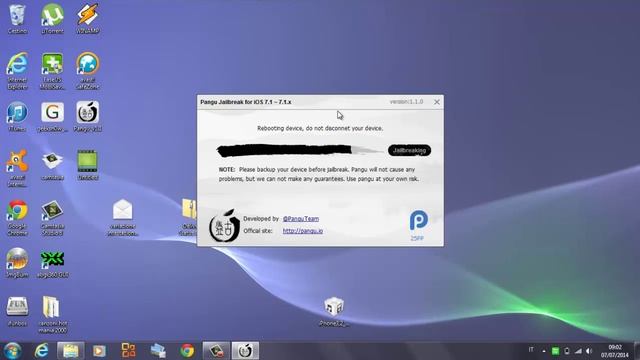The width and height of the screenshot is (640, 360).
Task: Open the folder icon behind the Pangu window
Action: point(189,217)
